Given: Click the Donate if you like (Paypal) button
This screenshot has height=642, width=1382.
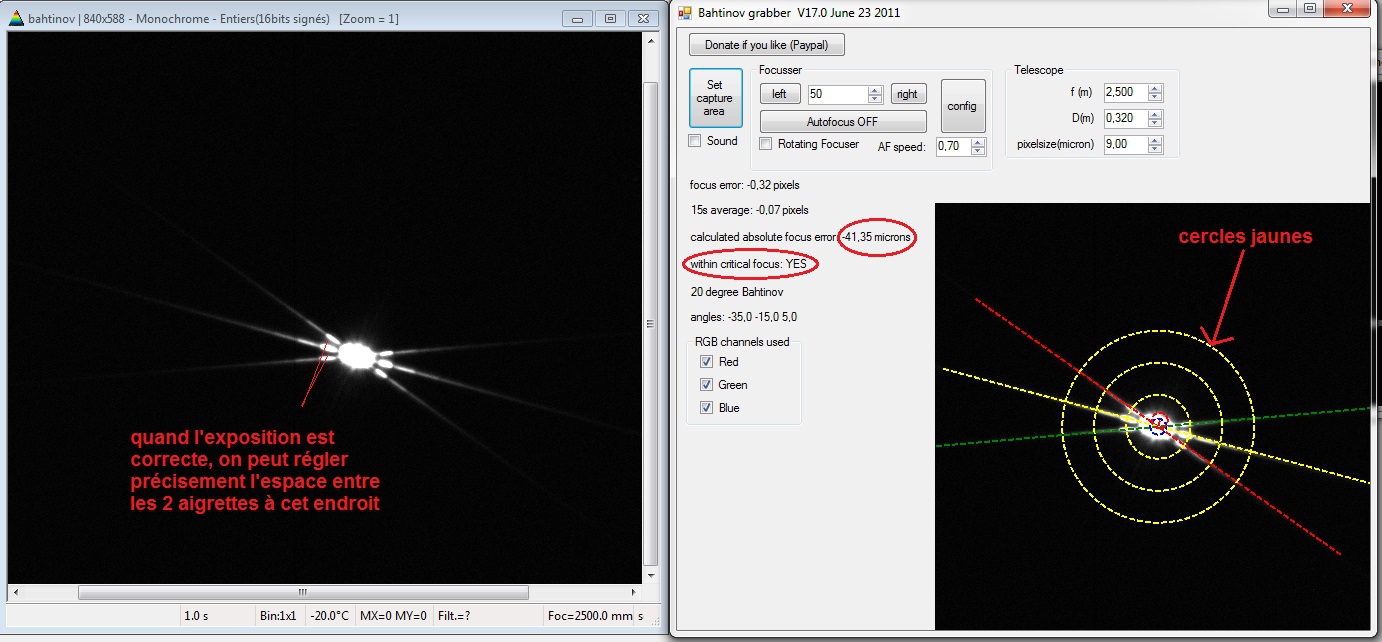Looking at the screenshot, I should (767, 45).
